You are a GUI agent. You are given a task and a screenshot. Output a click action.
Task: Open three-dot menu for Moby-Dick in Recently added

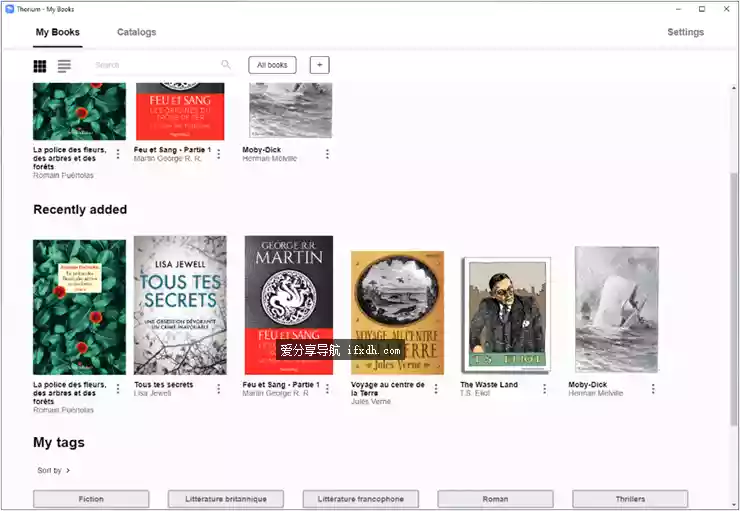(x=653, y=389)
